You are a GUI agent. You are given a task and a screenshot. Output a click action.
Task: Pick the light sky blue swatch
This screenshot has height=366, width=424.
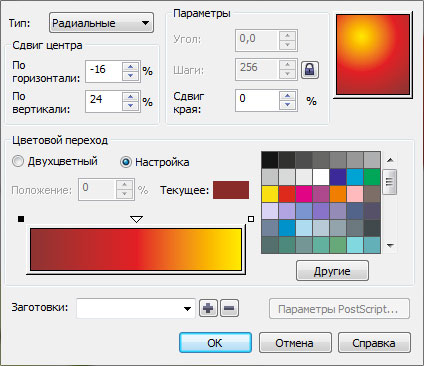click(304, 228)
